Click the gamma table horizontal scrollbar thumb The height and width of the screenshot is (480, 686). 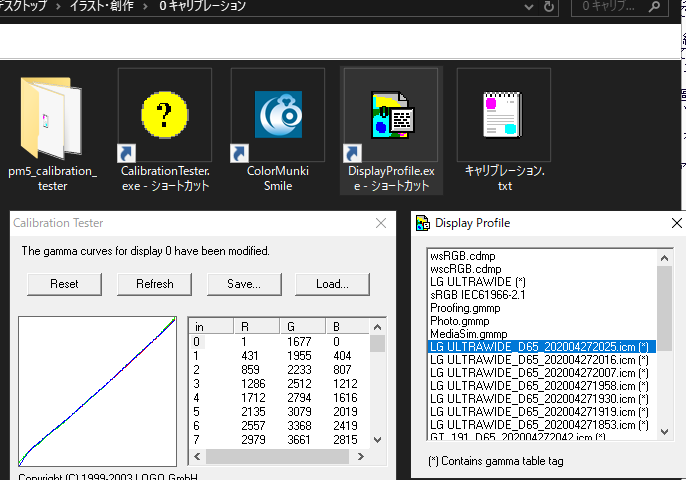[x=277, y=456]
